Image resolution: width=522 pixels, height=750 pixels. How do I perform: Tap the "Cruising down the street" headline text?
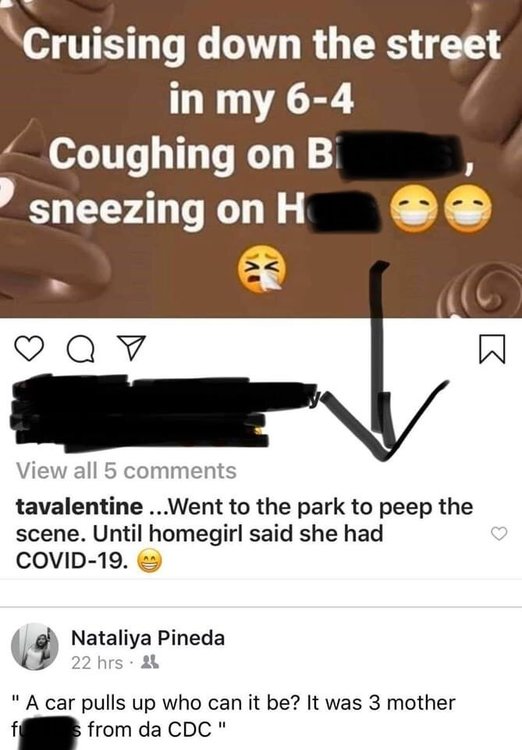(262, 44)
